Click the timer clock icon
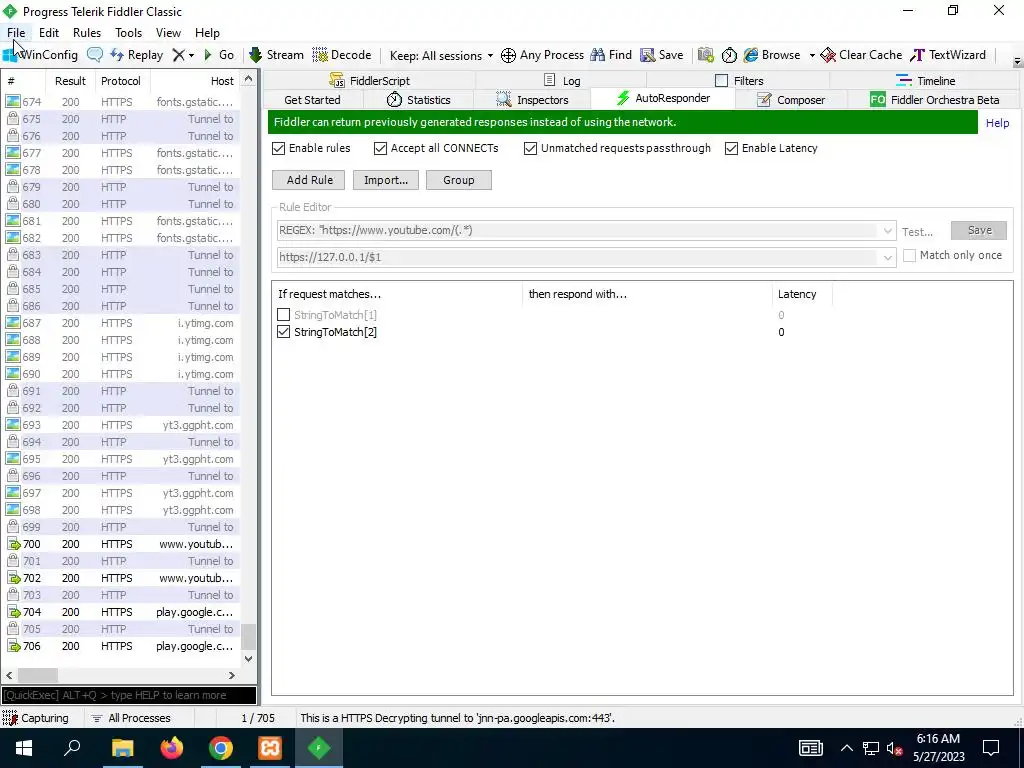1024x768 pixels. coord(729,55)
